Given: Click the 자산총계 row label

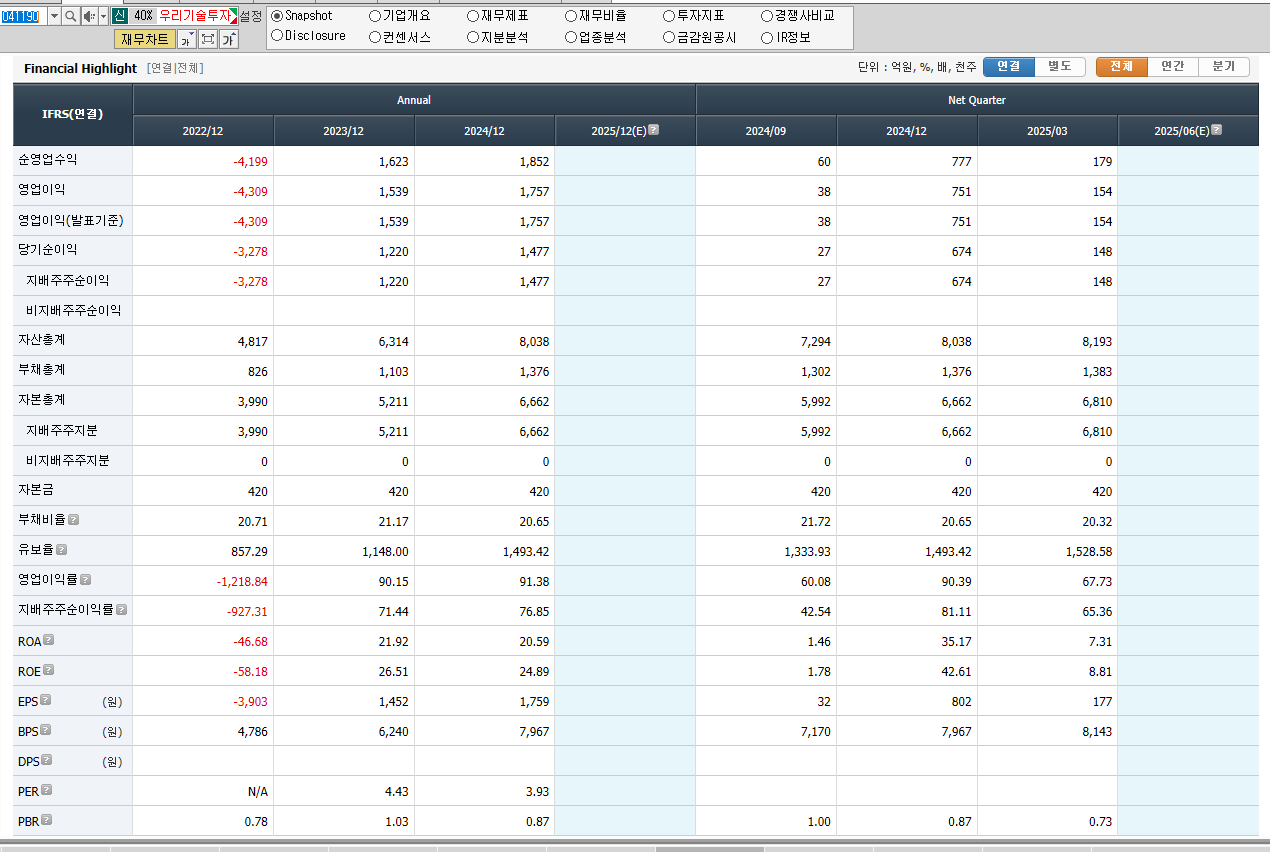Looking at the screenshot, I should coord(41,340).
